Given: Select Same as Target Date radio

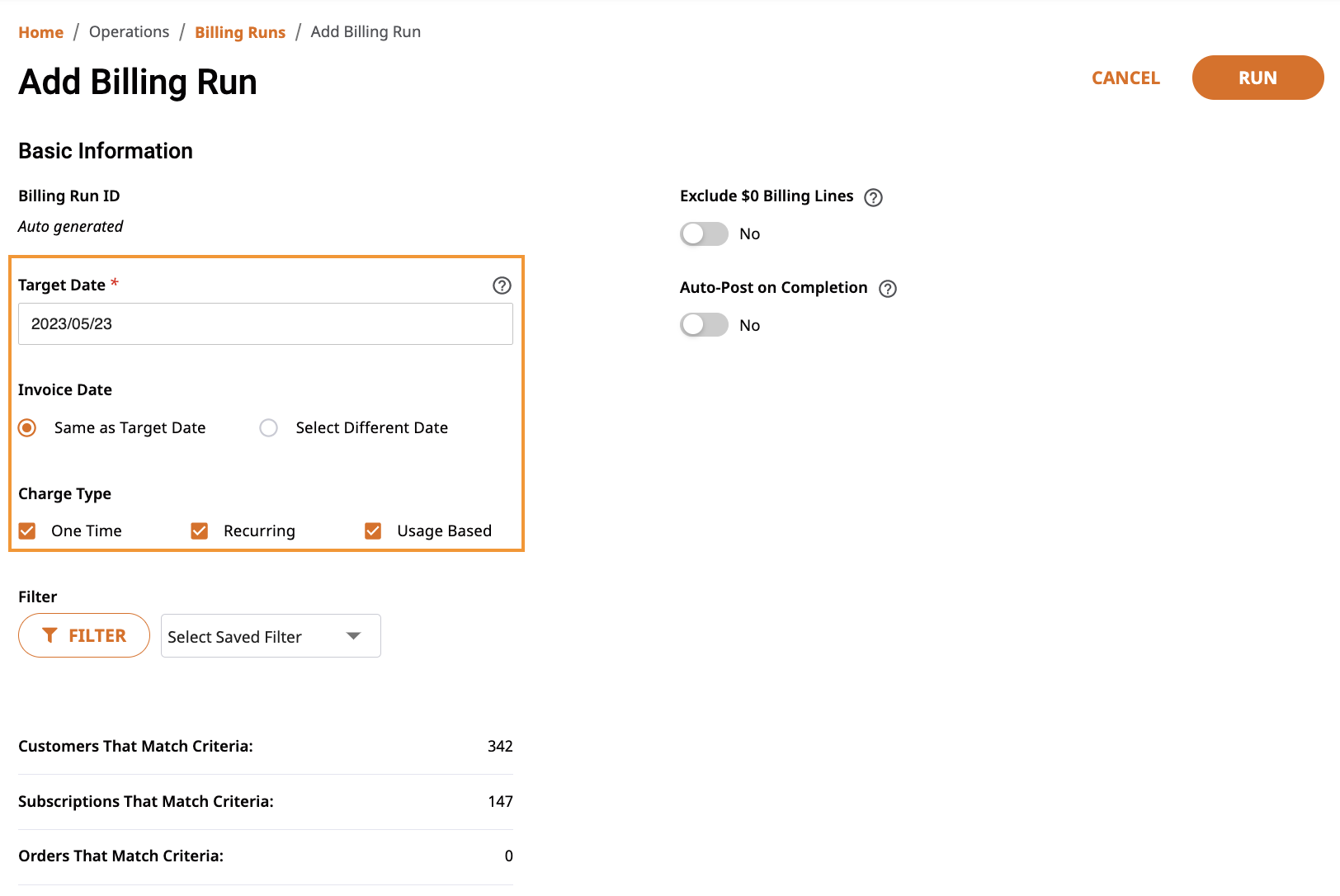Looking at the screenshot, I should [27, 427].
